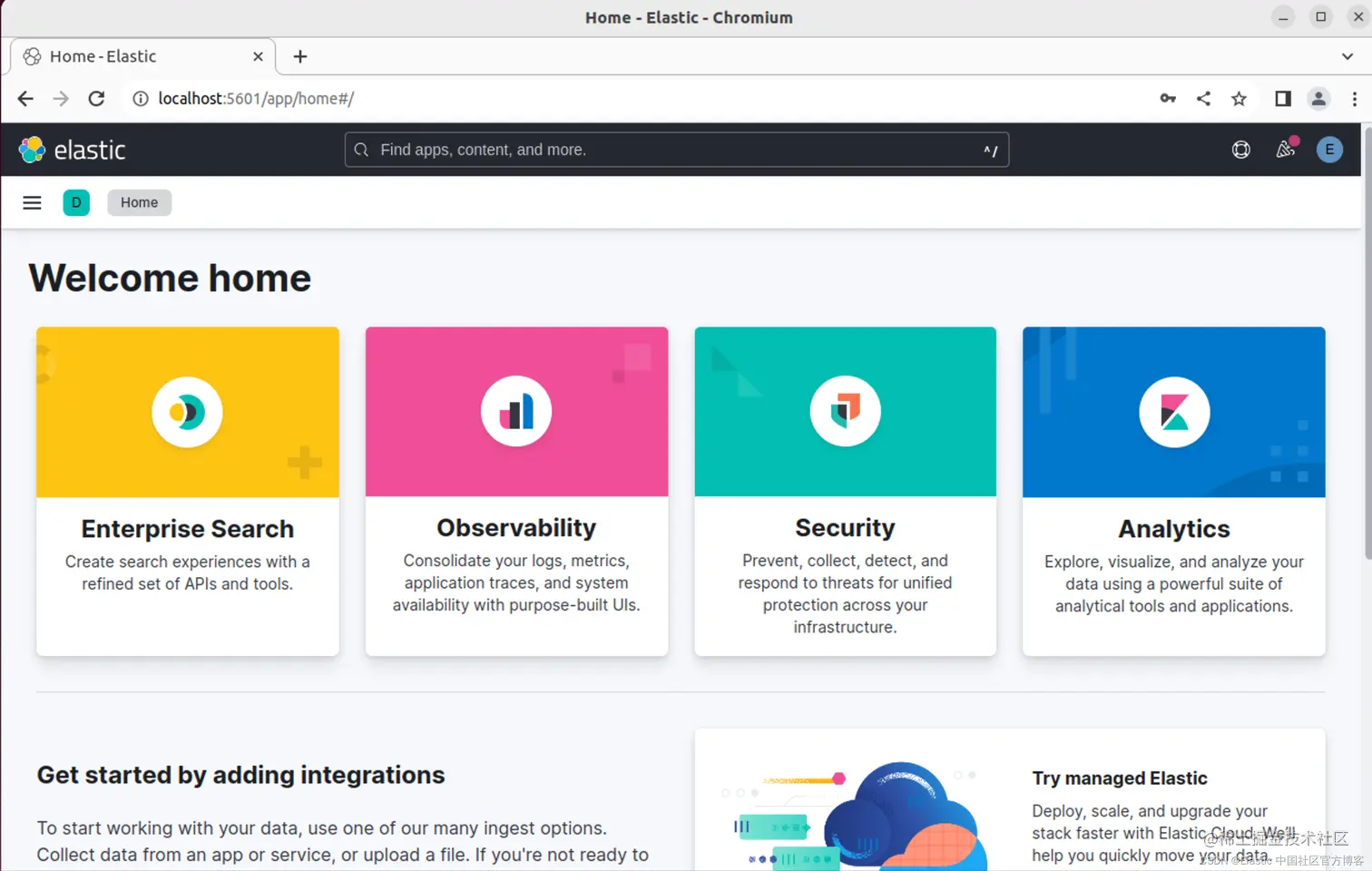The height and width of the screenshot is (871, 1372).
Task: Click the password key icon in address bar
Action: [1168, 99]
